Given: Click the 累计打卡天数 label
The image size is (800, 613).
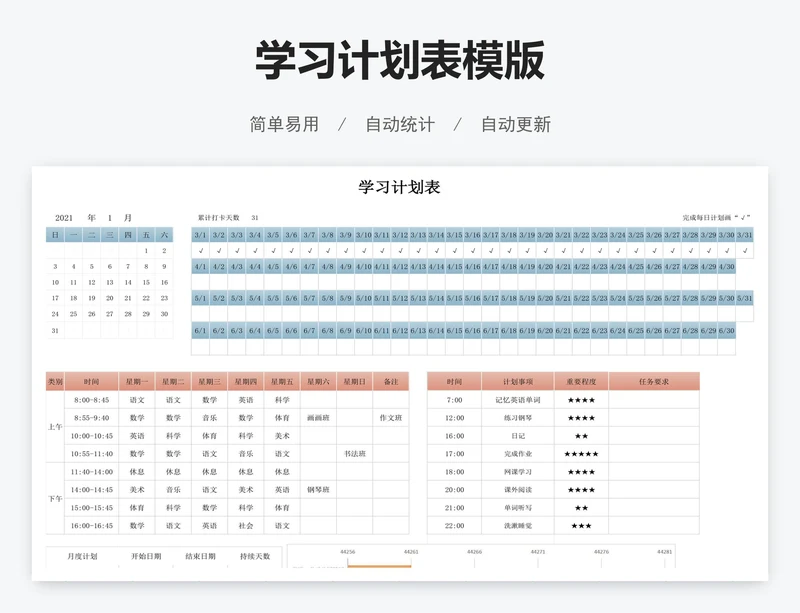Looking at the screenshot, I should (x=219, y=217).
